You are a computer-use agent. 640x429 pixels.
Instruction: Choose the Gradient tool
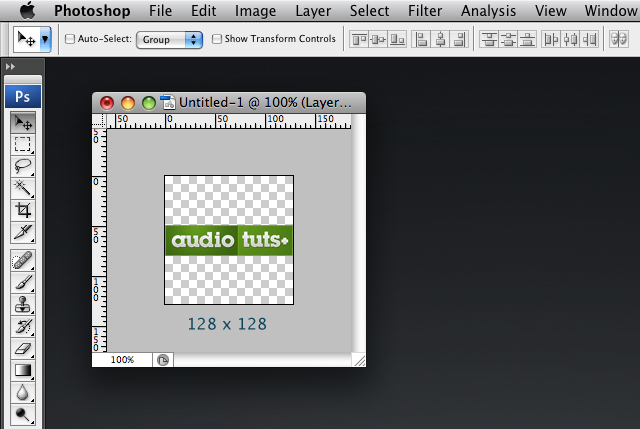pyautogui.click(x=23, y=371)
